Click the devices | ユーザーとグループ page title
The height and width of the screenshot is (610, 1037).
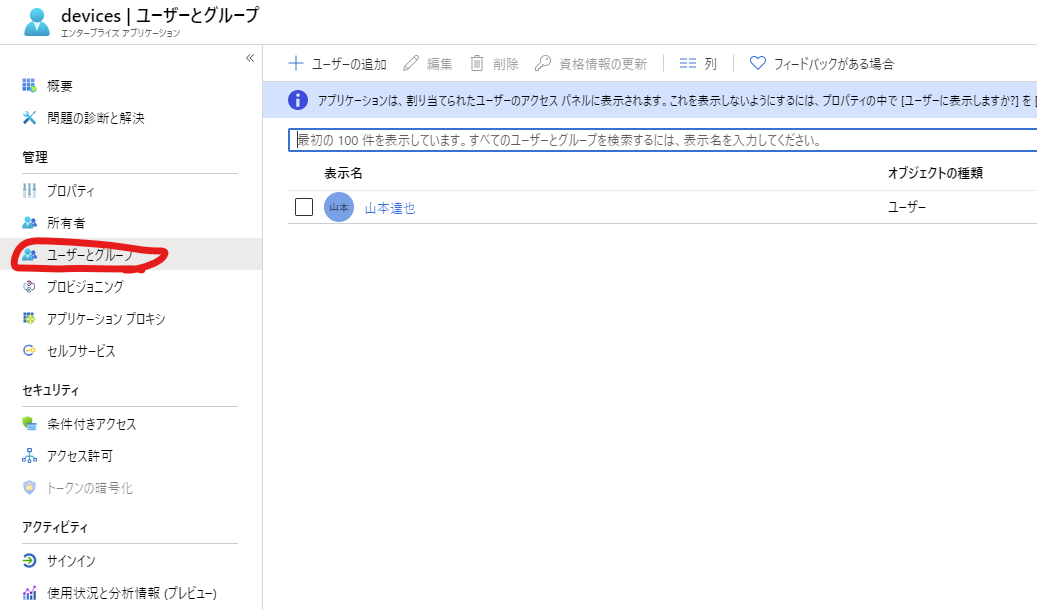(x=160, y=15)
